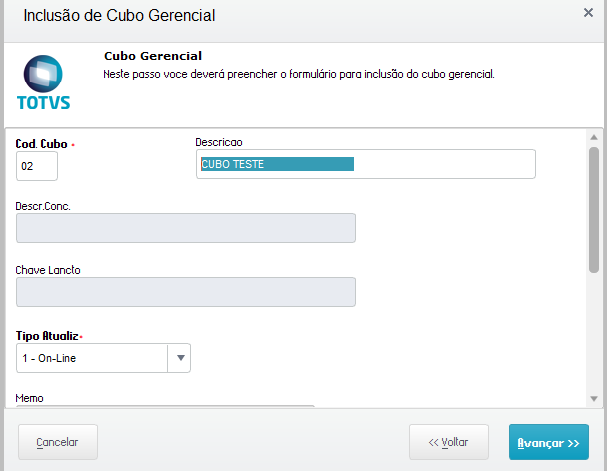Screen dimensions: 607x471
Task: Click the partially visible Memo field
Action: coord(165,406)
